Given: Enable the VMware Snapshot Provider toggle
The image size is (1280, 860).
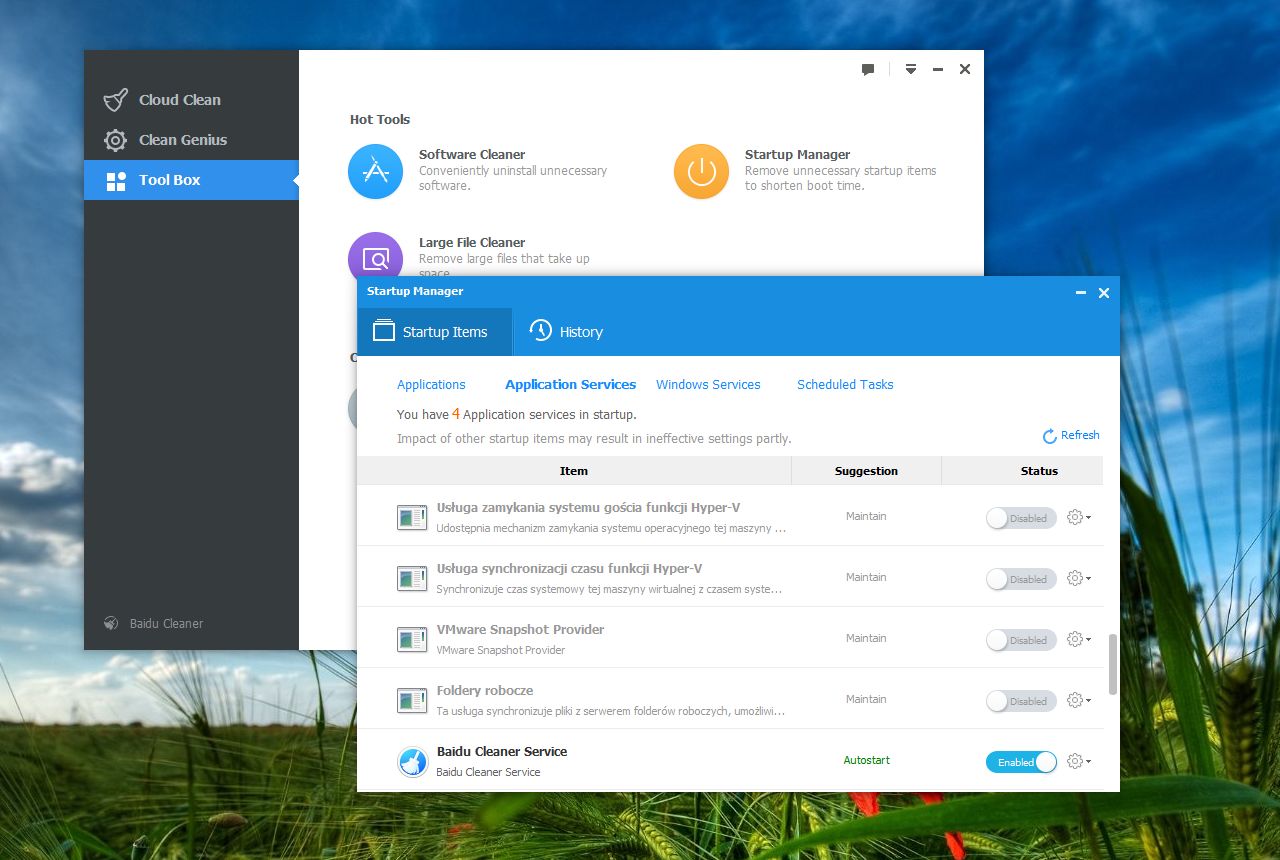Looking at the screenshot, I should 1021,640.
